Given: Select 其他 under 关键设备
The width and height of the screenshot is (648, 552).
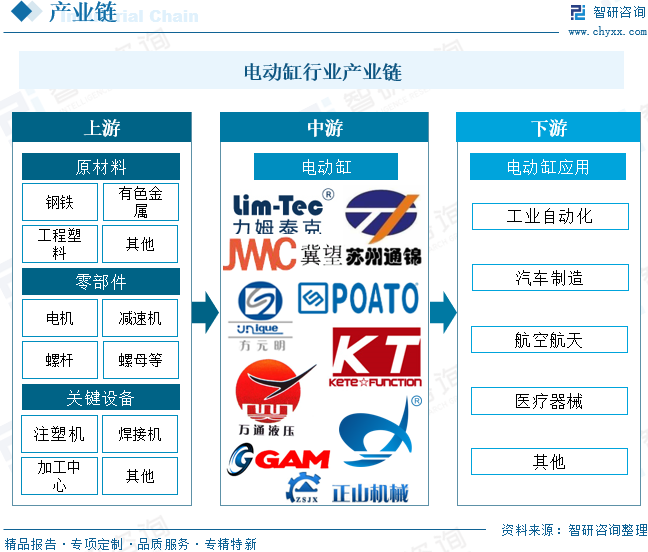Looking at the screenshot, I should 140,476.
